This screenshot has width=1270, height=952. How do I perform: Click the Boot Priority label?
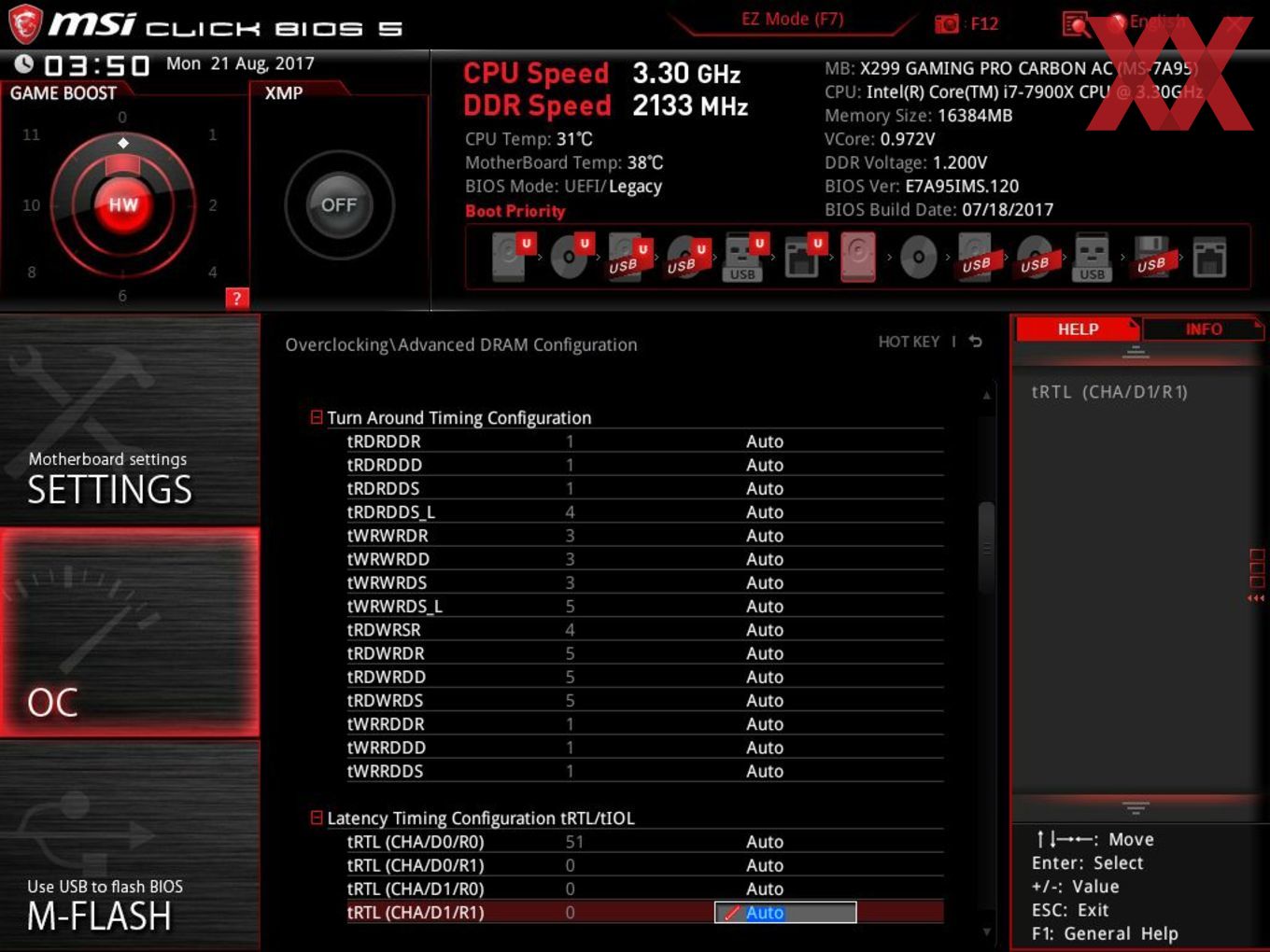(x=515, y=211)
